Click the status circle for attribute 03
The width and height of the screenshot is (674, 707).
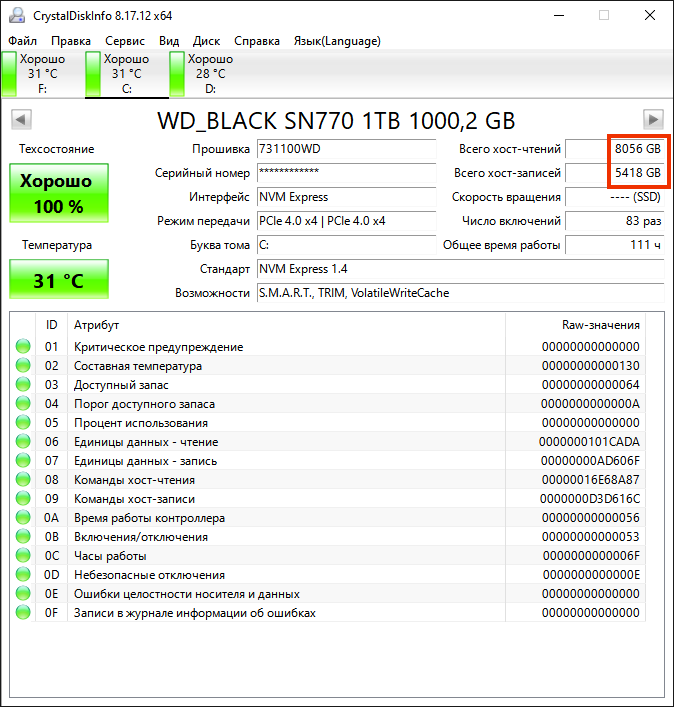click(23, 384)
